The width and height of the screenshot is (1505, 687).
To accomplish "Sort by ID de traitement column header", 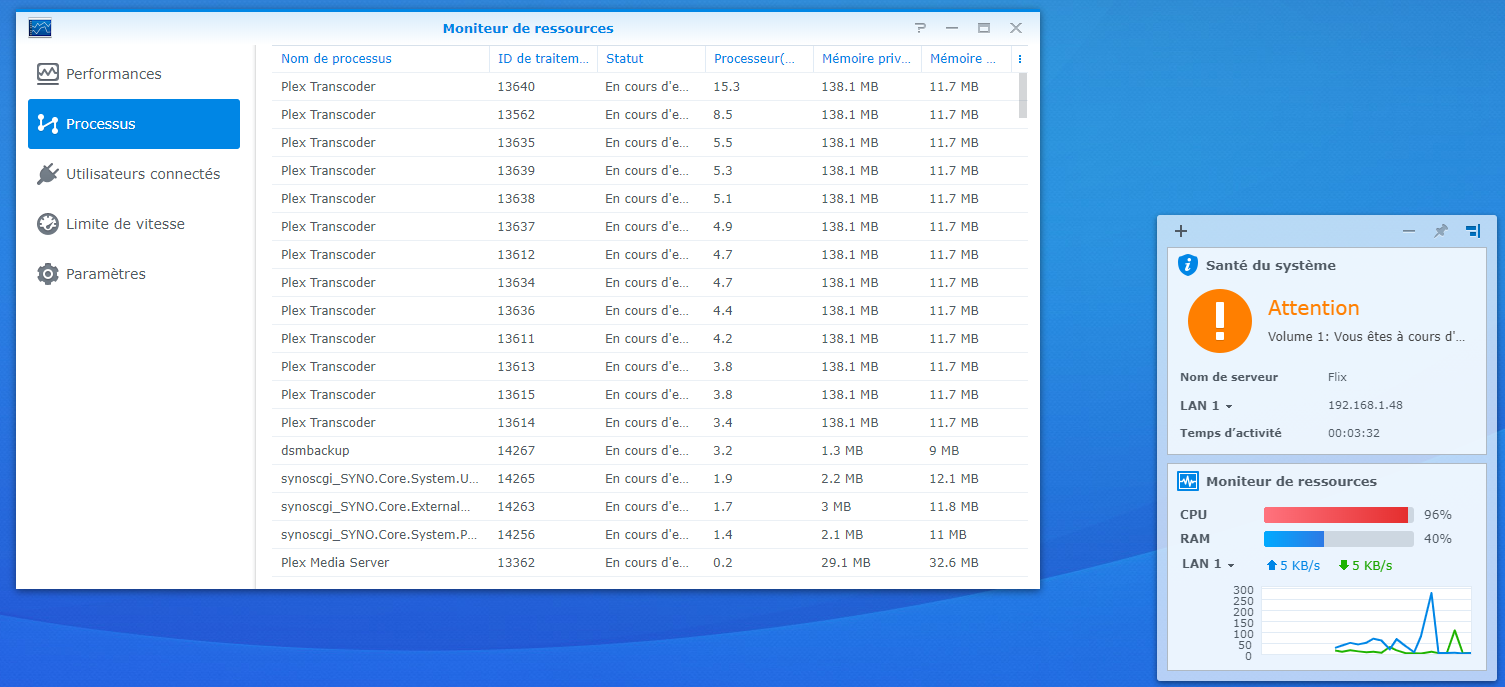I will [543, 59].
